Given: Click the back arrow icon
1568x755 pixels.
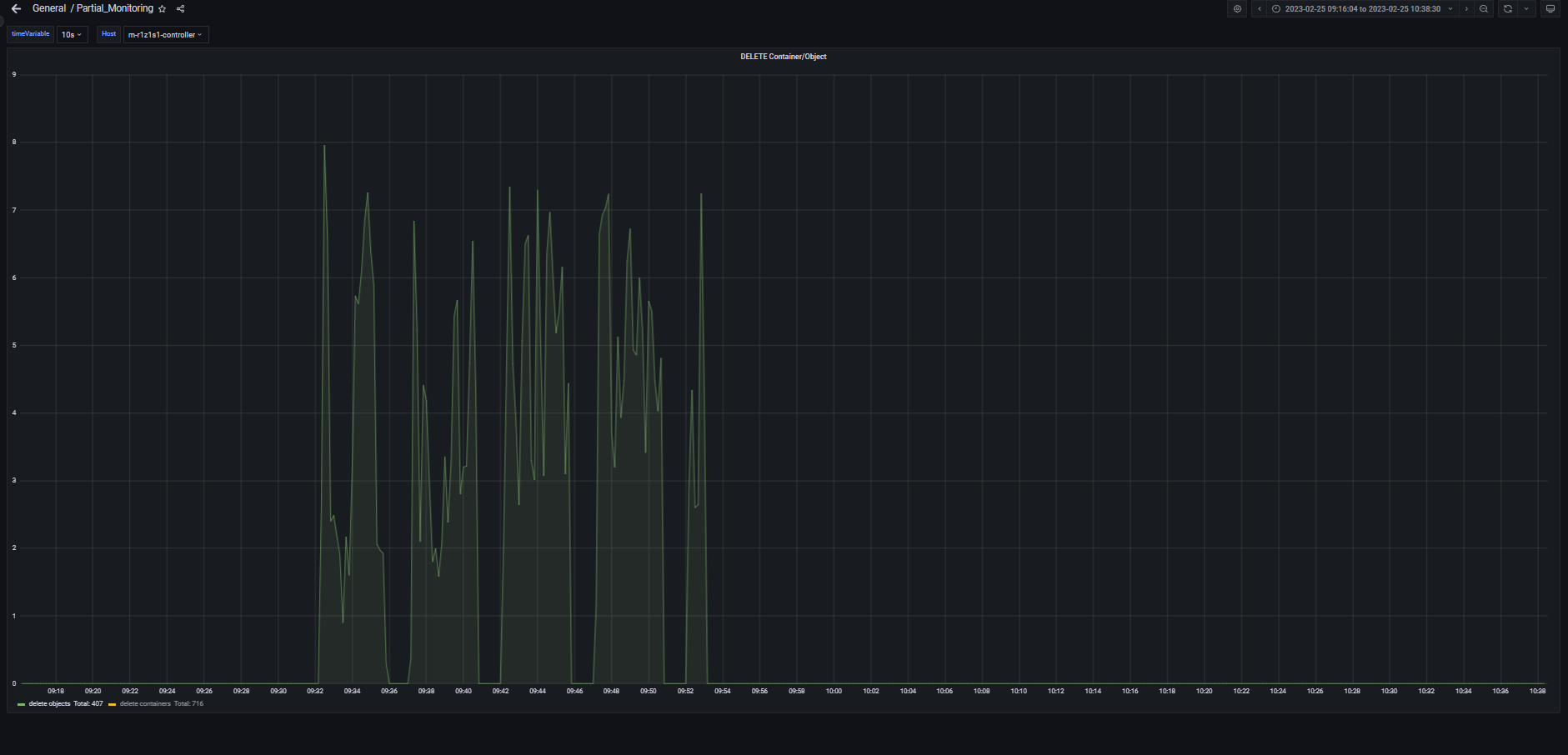Looking at the screenshot, I should (x=16, y=9).
